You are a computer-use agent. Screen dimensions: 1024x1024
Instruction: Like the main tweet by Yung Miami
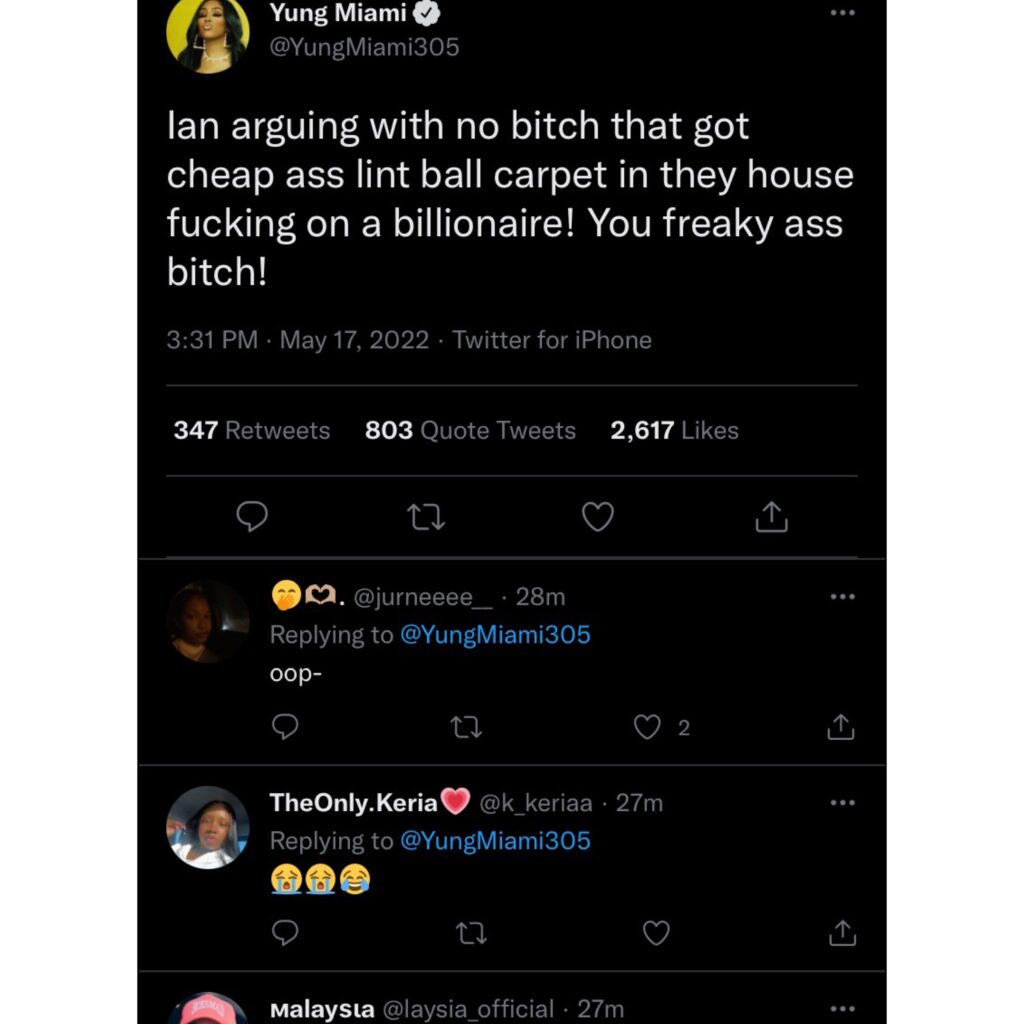coord(598,517)
